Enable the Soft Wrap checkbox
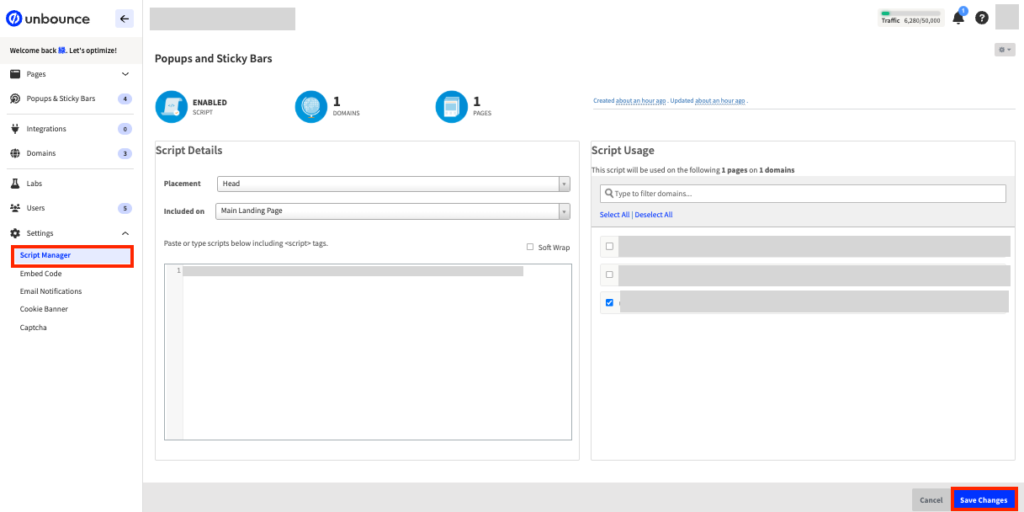Screen dimensions: 1024x512 point(530,247)
